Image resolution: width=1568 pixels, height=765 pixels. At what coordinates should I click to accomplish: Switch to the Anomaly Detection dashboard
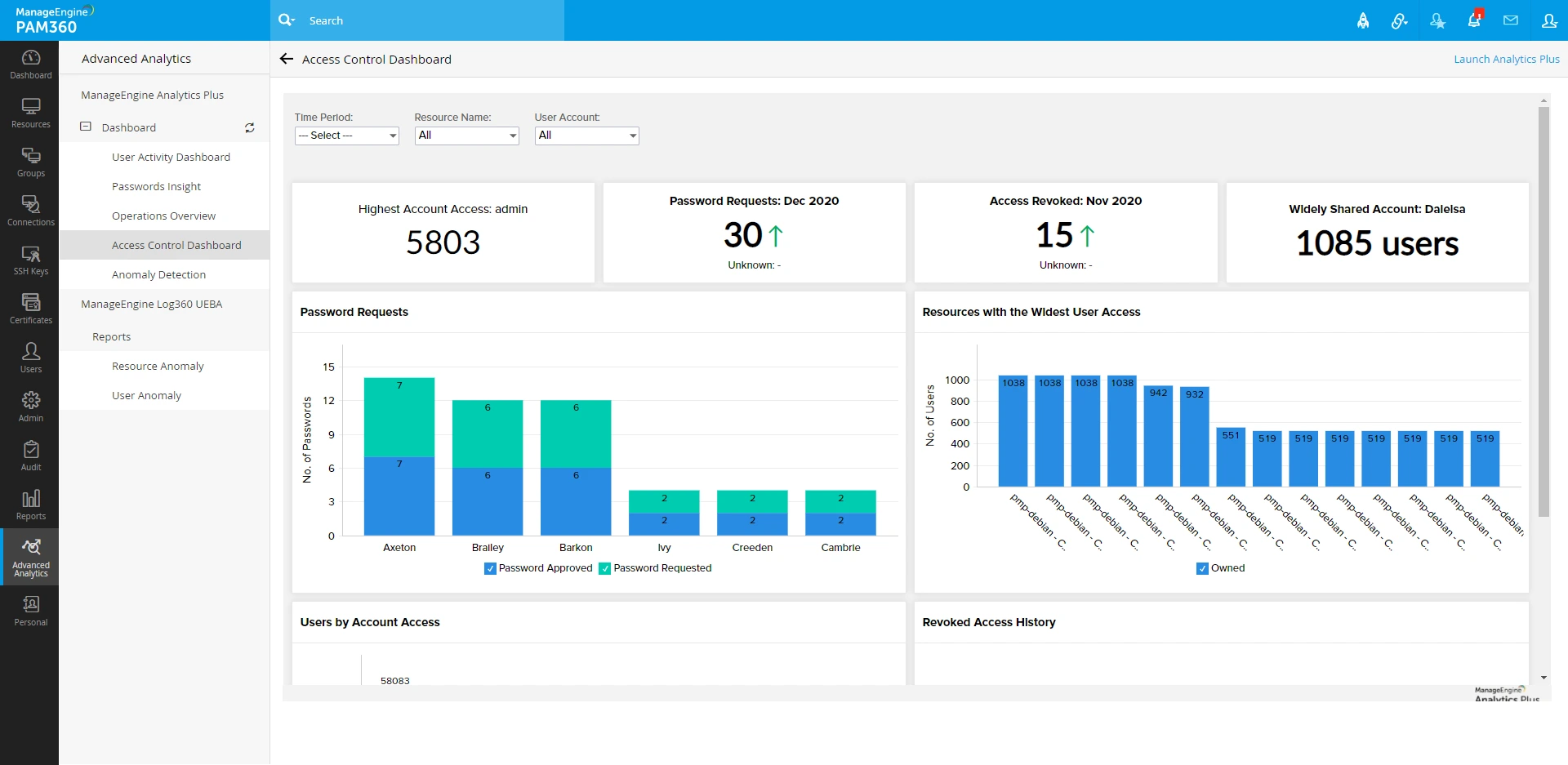pos(159,274)
